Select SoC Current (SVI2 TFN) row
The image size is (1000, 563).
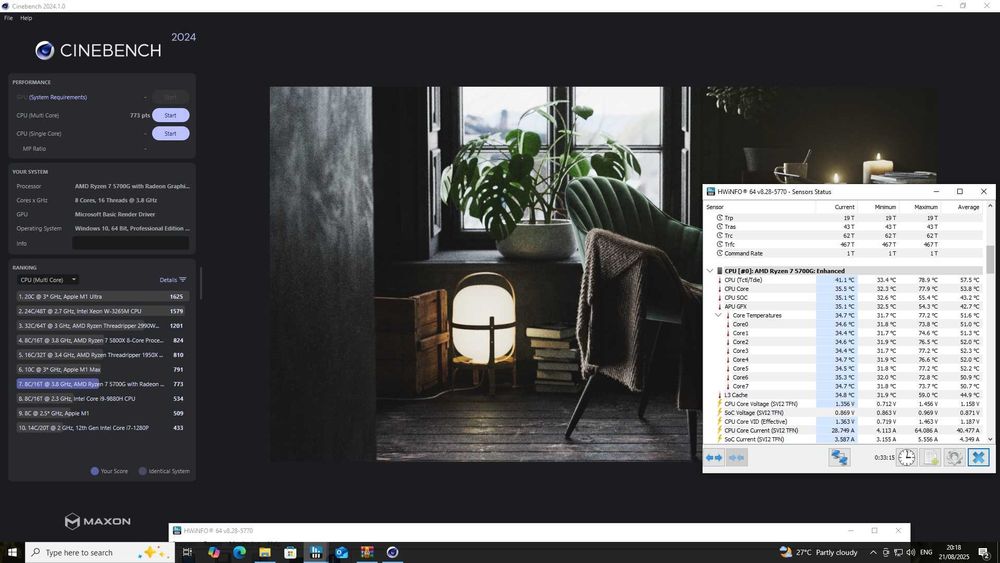pyautogui.click(x=844, y=439)
